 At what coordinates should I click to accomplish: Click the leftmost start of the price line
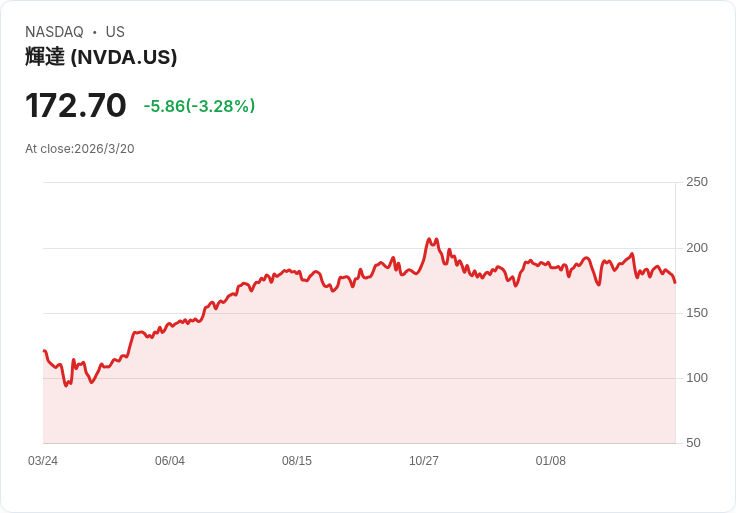44,351
